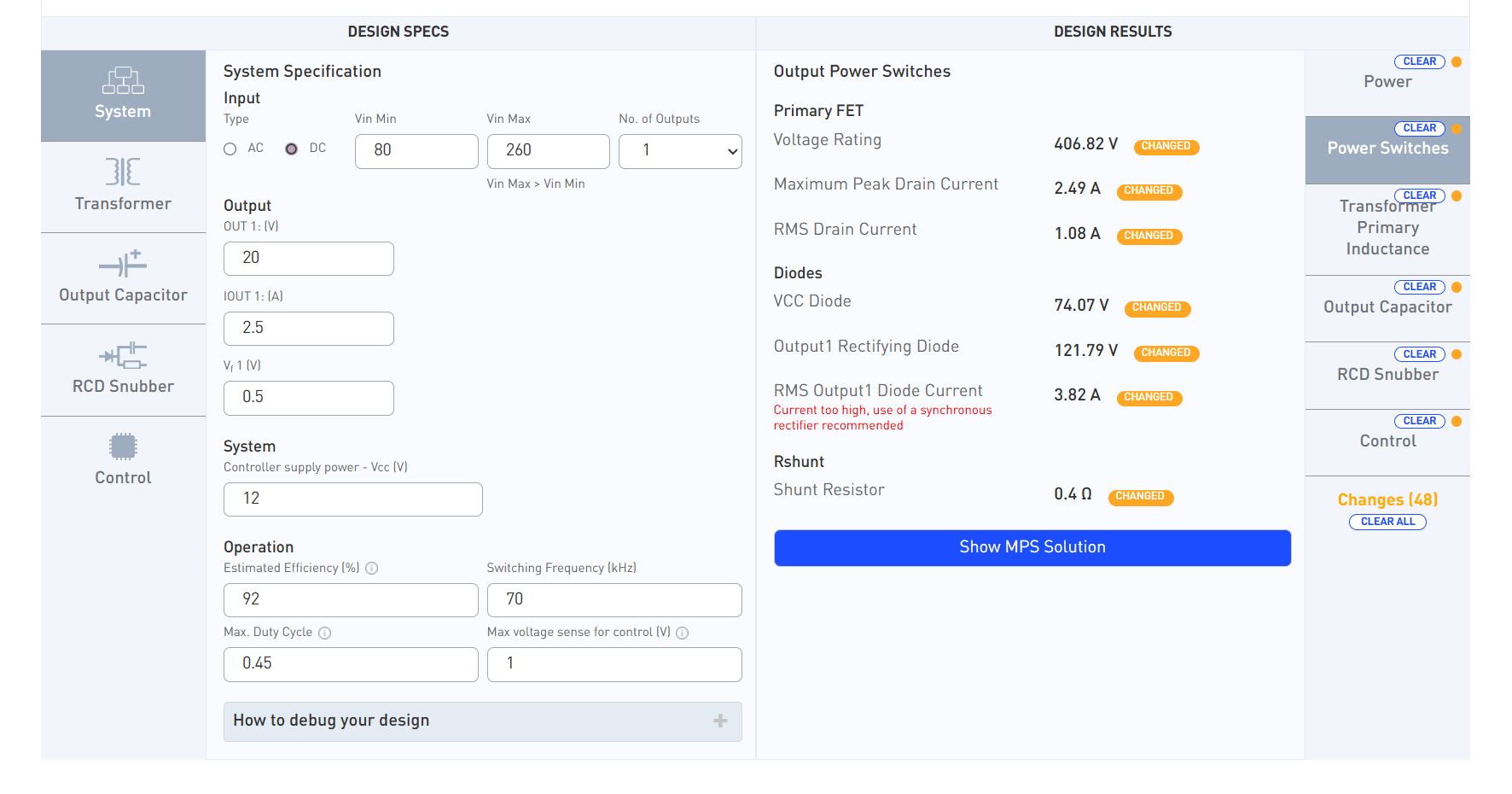Switch to Power Switches results tab
Screen dimensions: 1512x794
pyautogui.click(x=1387, y=149)
